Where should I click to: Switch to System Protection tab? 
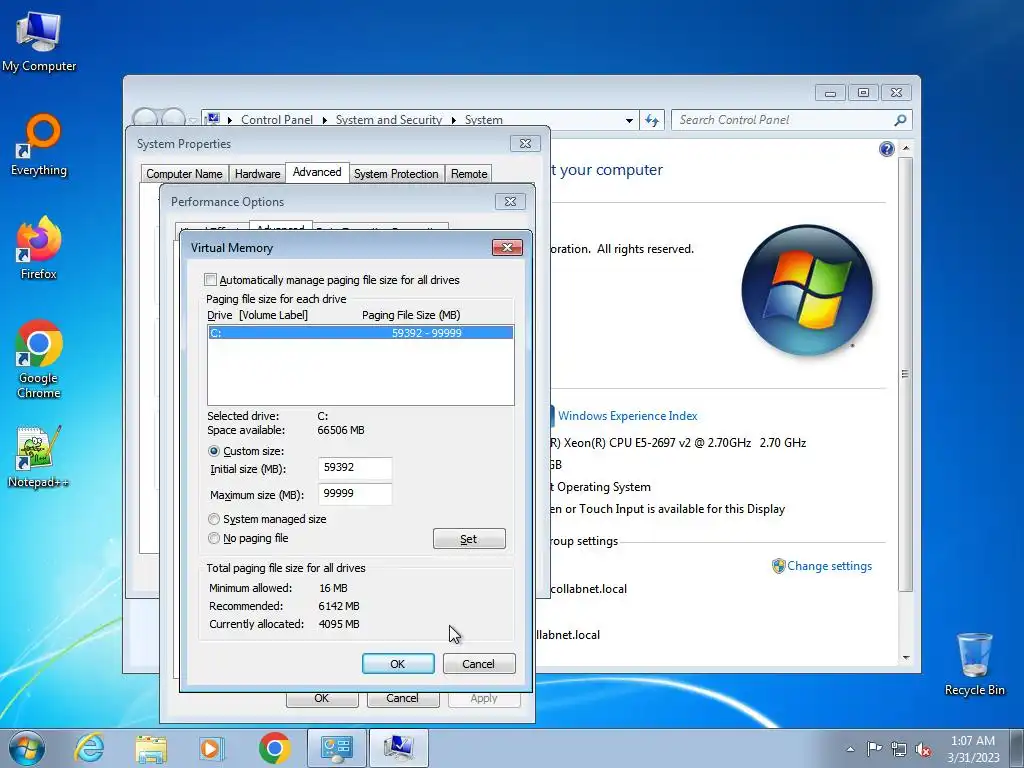[x=396, y=174]
